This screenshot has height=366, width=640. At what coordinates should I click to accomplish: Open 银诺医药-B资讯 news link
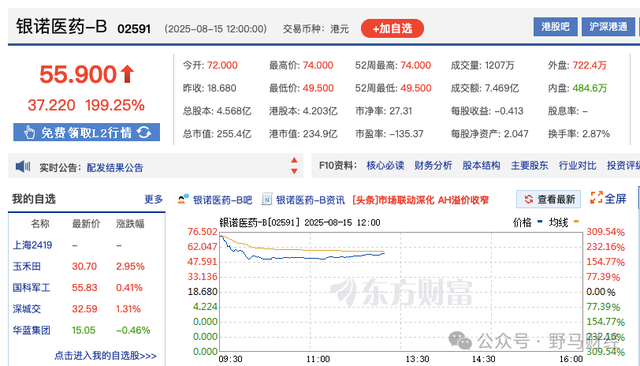click(x=310, y=200)
